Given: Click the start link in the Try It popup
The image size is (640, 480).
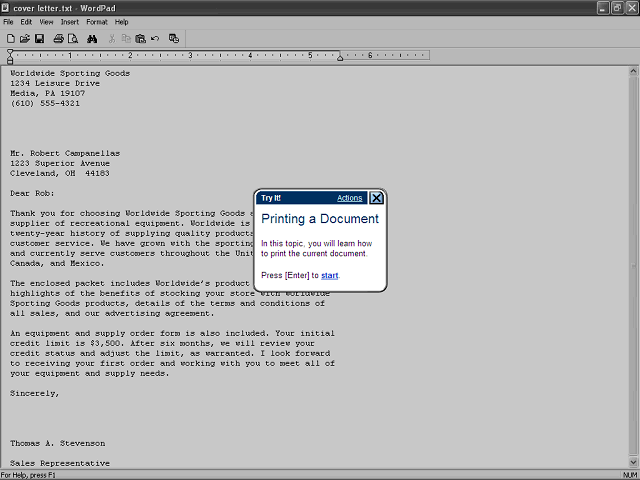Looking at the screenshot, I should coord(329,276).
